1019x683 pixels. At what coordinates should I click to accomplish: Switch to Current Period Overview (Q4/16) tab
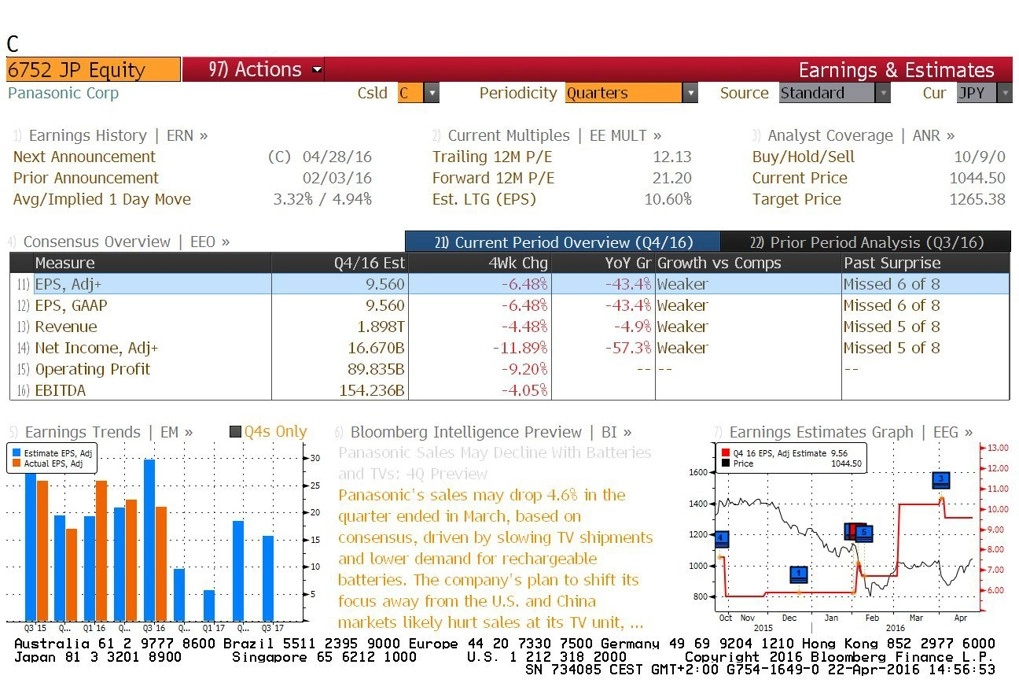(x=563, y=242)
